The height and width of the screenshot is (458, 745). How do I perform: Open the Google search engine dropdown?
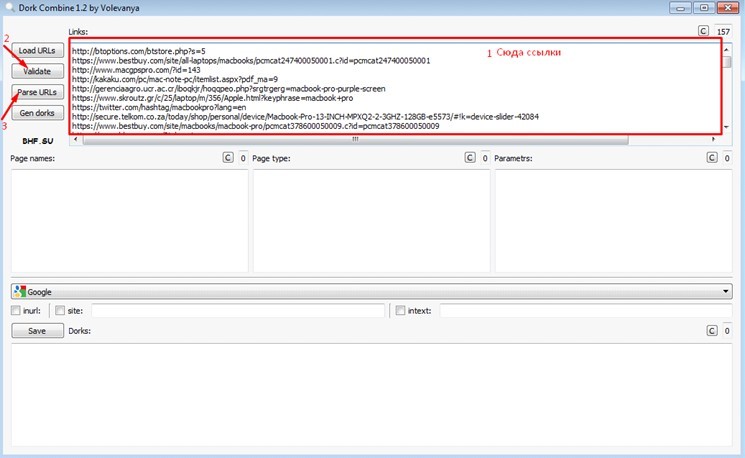click(x=725, y=291)
